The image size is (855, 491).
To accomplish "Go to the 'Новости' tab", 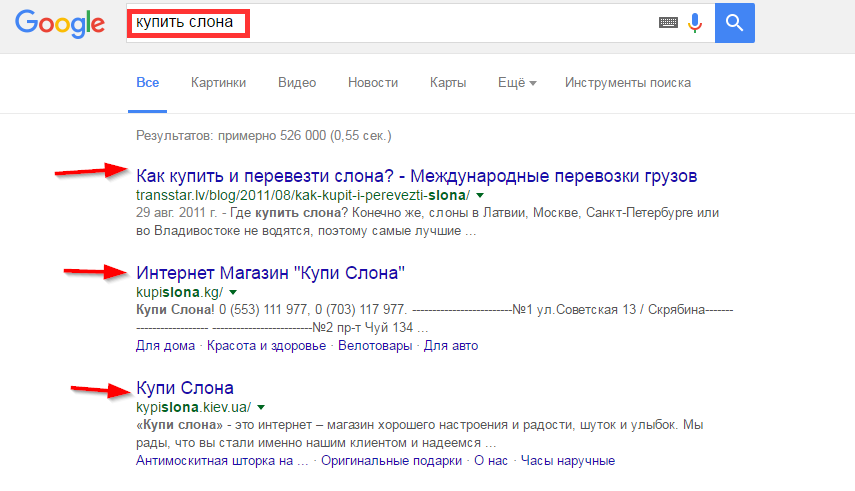I will (373, 82).
